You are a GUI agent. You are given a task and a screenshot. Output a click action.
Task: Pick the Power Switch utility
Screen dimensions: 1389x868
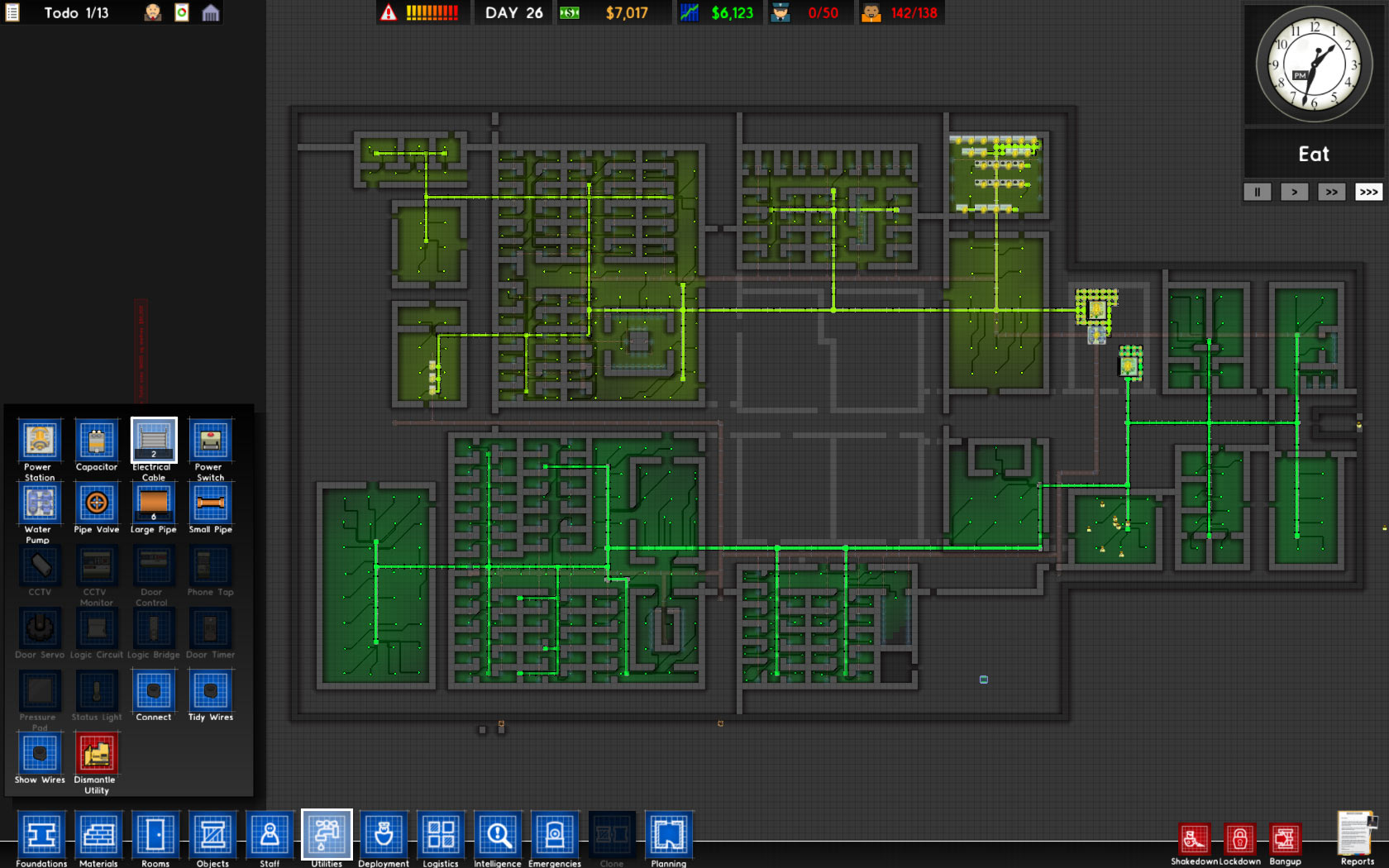click(x=211, y=441)
